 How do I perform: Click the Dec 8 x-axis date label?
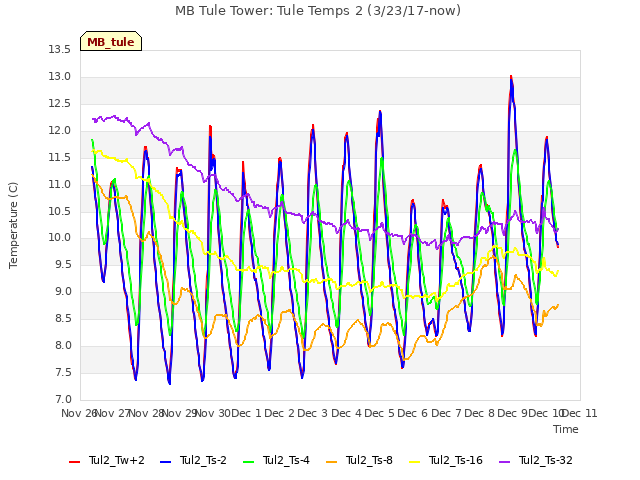tap(480, 413)
